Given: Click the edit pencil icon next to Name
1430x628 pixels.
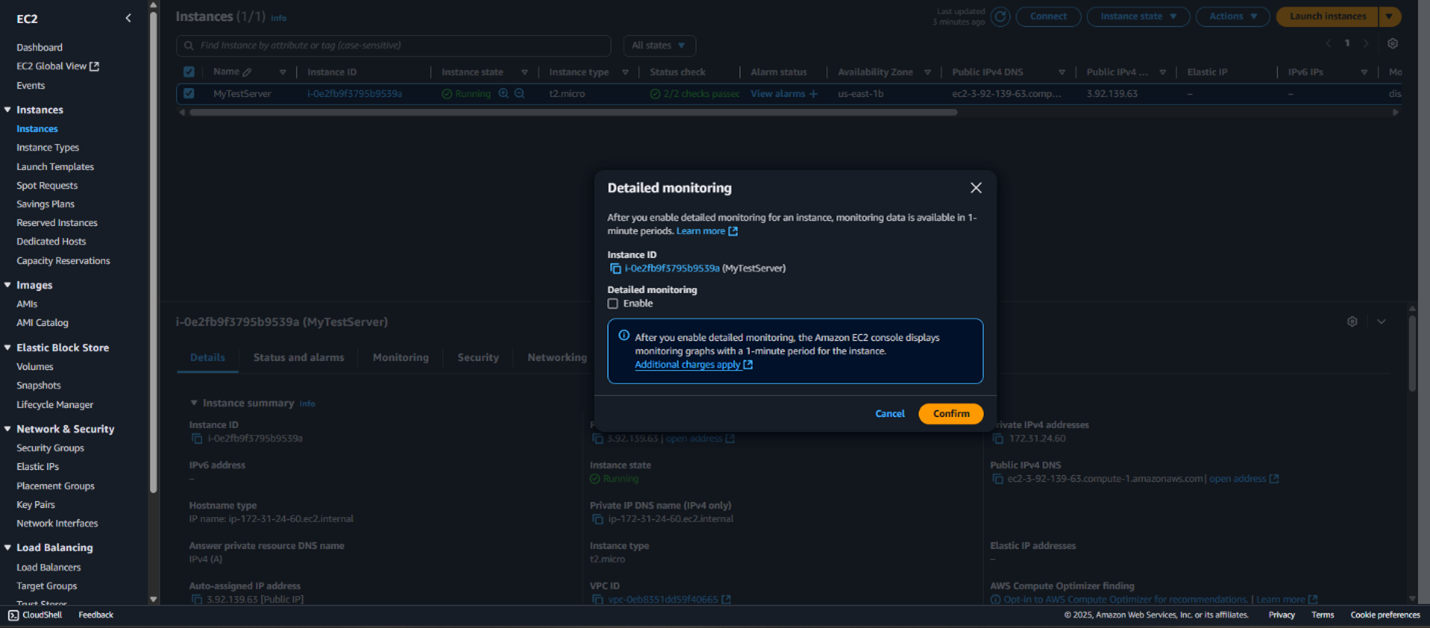Looking at the screenshot, I should pyautogui.click(x=247, y=72).
